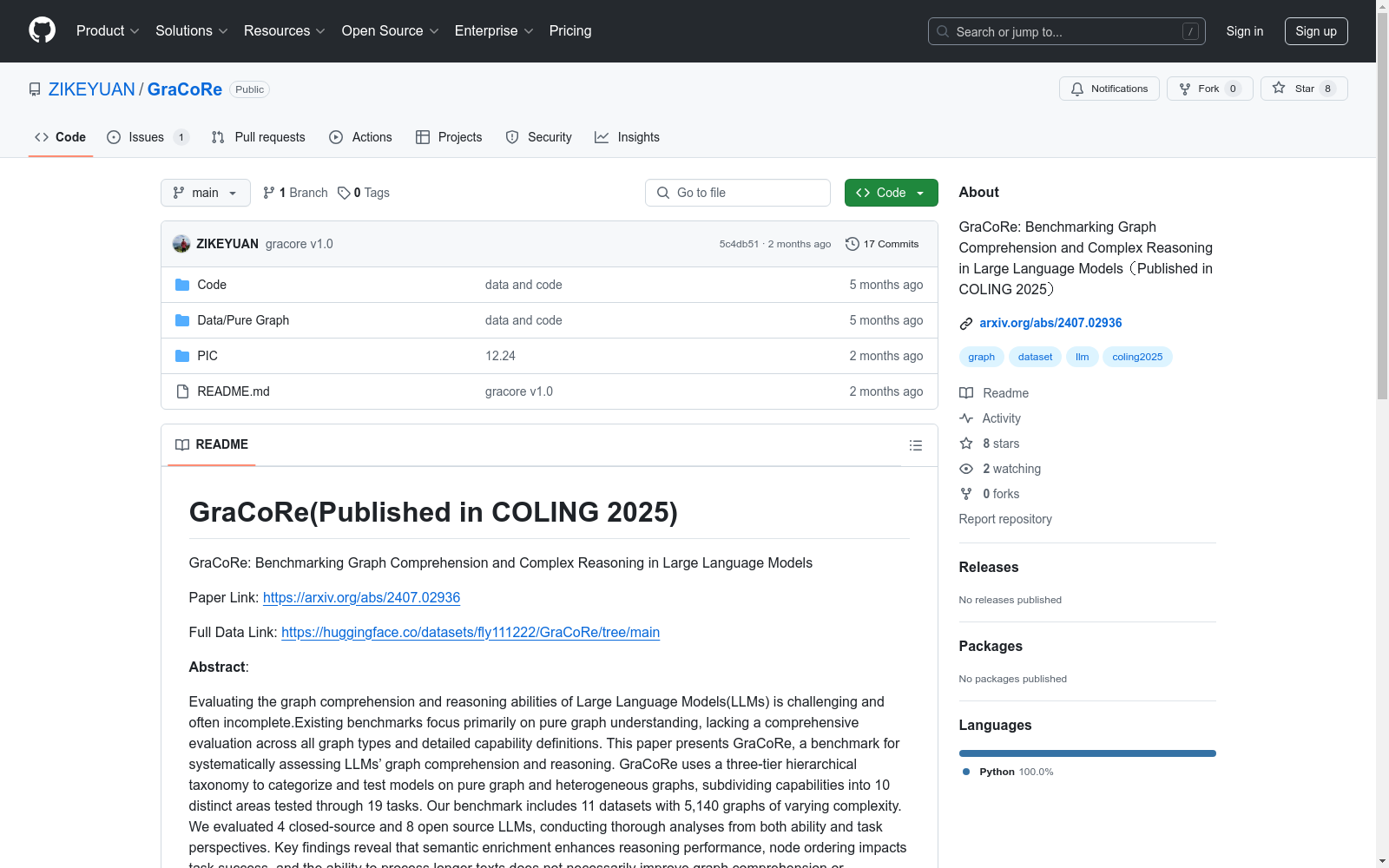The width and height of the screenshot is (1389, 868).
Task: Fork the GraCoRe repository
Action: click(1210, 89)
